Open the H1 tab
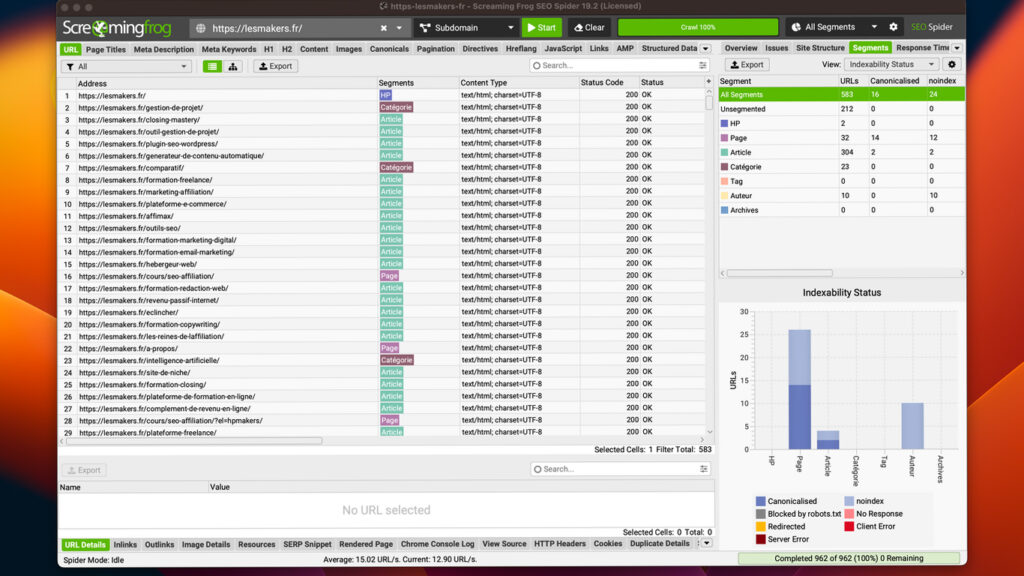This screenshot has height=576, width=1024. coord(268,50)
